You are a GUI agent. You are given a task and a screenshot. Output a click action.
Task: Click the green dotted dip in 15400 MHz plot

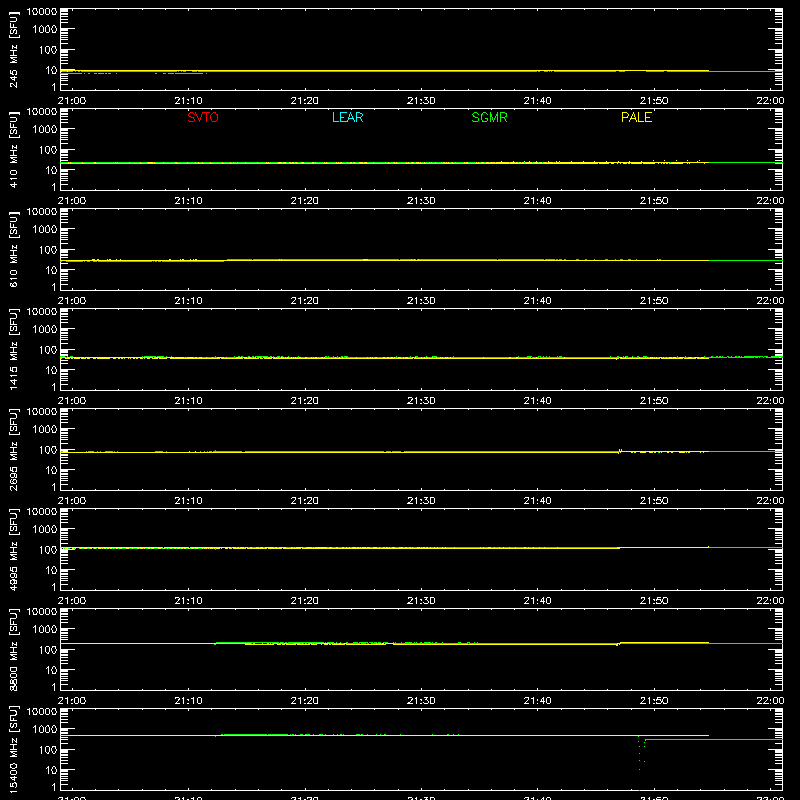pyautogui.click(x=641, y=763)
